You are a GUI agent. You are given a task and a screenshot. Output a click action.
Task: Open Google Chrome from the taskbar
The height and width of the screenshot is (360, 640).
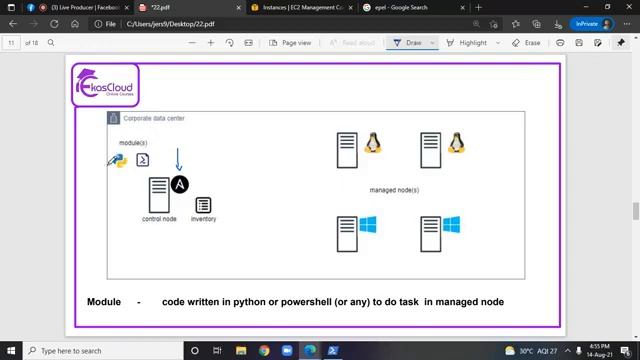coord(264,351)
